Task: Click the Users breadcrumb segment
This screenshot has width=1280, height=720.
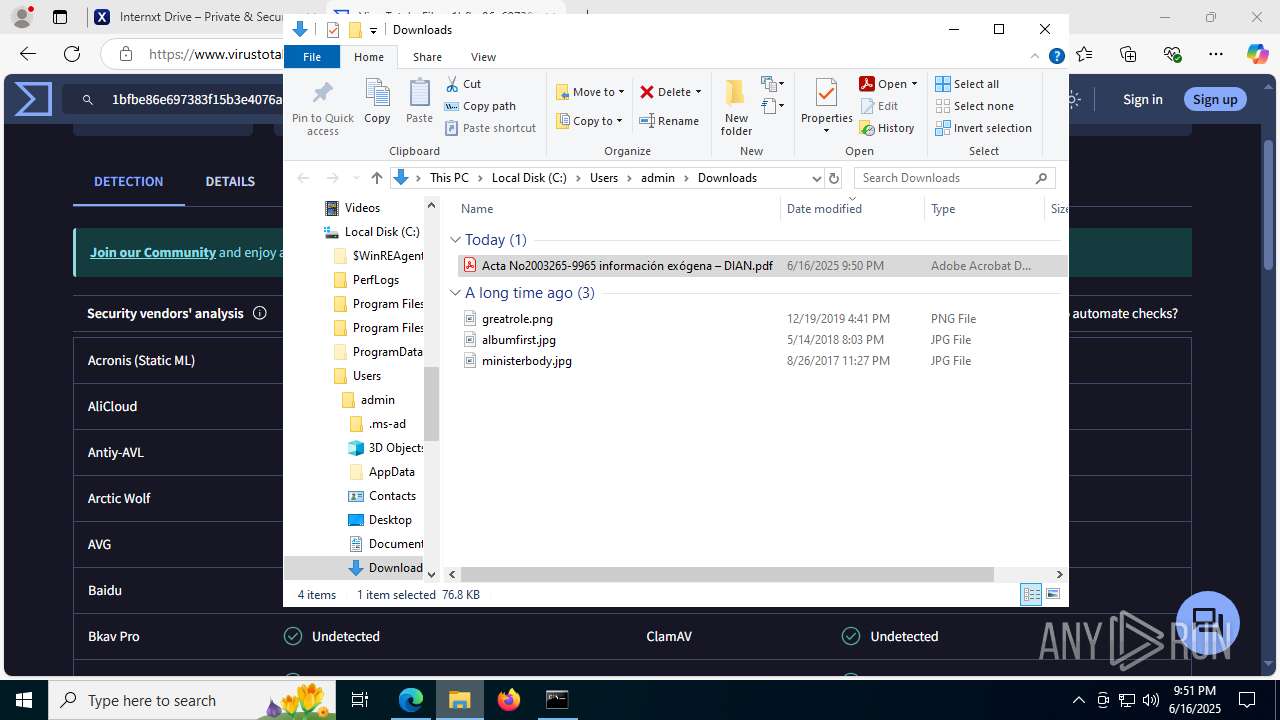Action: tap(604, 178)
